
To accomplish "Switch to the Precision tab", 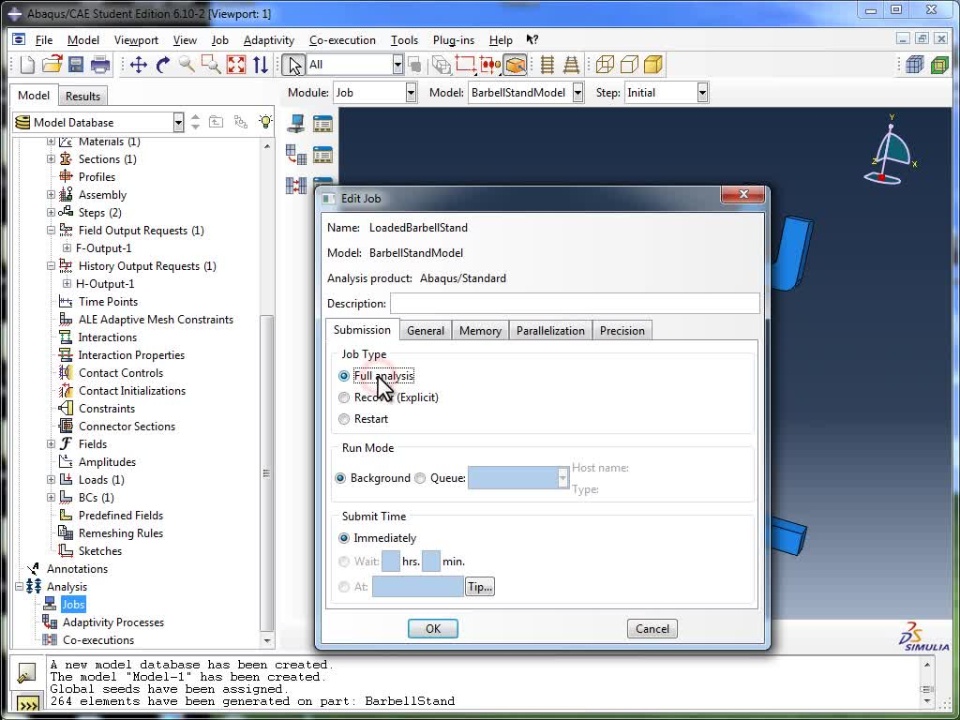I will click(x=622, y=331).
